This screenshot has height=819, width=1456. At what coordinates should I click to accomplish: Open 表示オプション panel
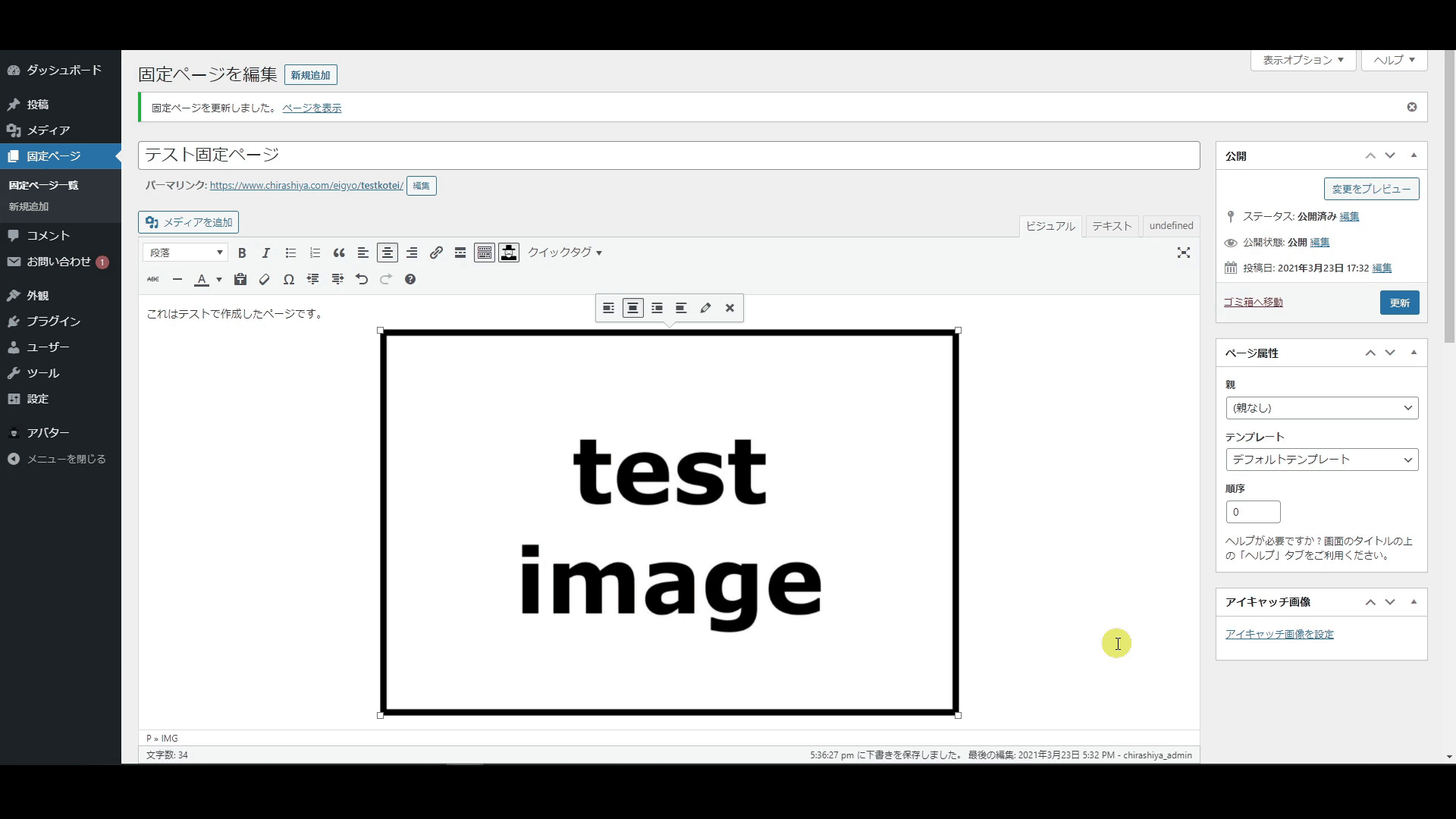(1304, 60)
